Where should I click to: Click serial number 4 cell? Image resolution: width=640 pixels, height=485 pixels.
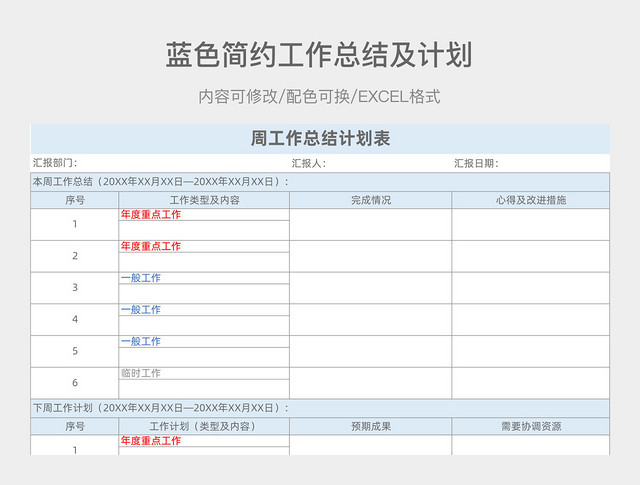(75, 320)
